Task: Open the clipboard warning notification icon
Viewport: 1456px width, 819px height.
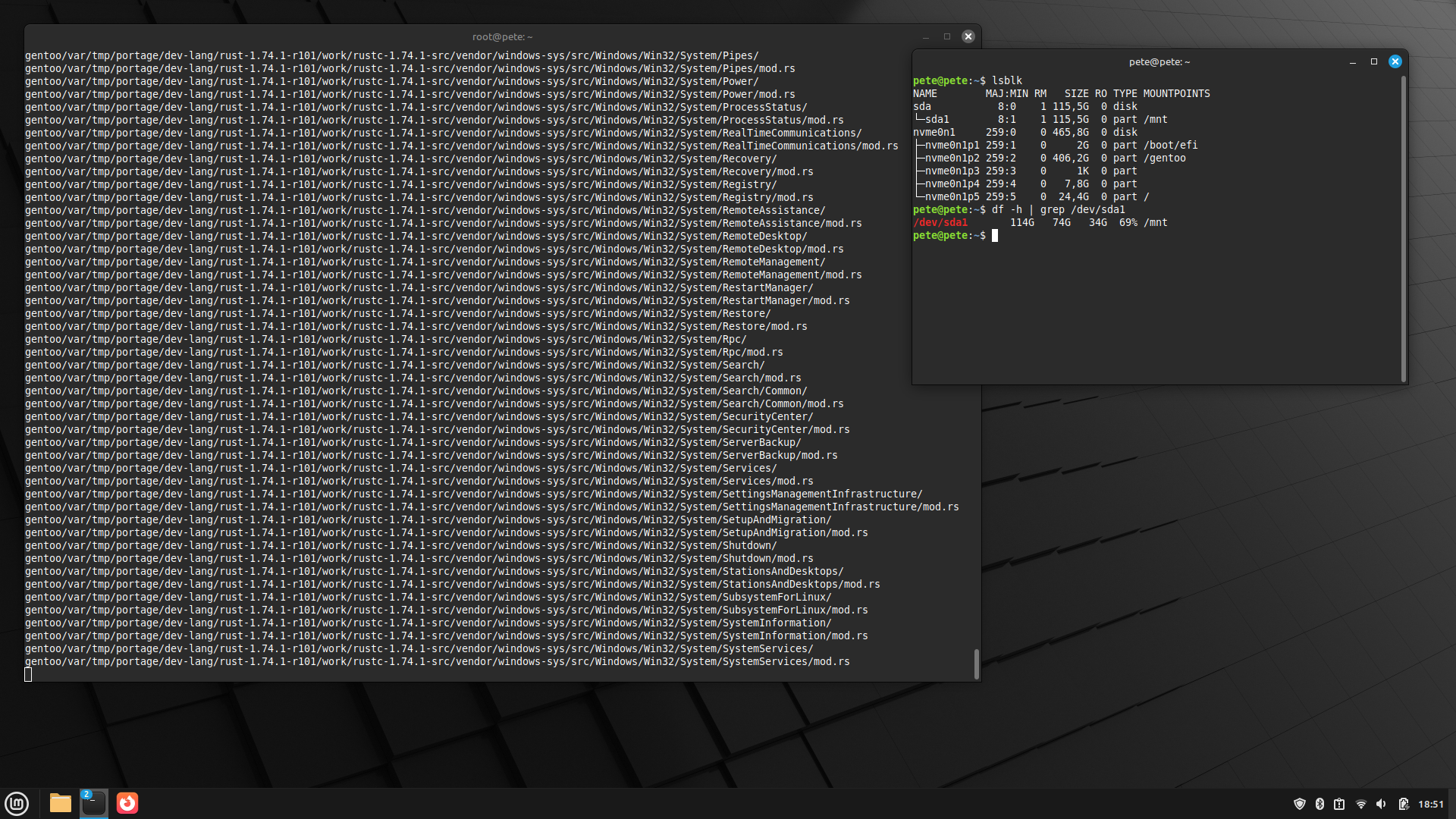Action: [x=1339, y=804]
